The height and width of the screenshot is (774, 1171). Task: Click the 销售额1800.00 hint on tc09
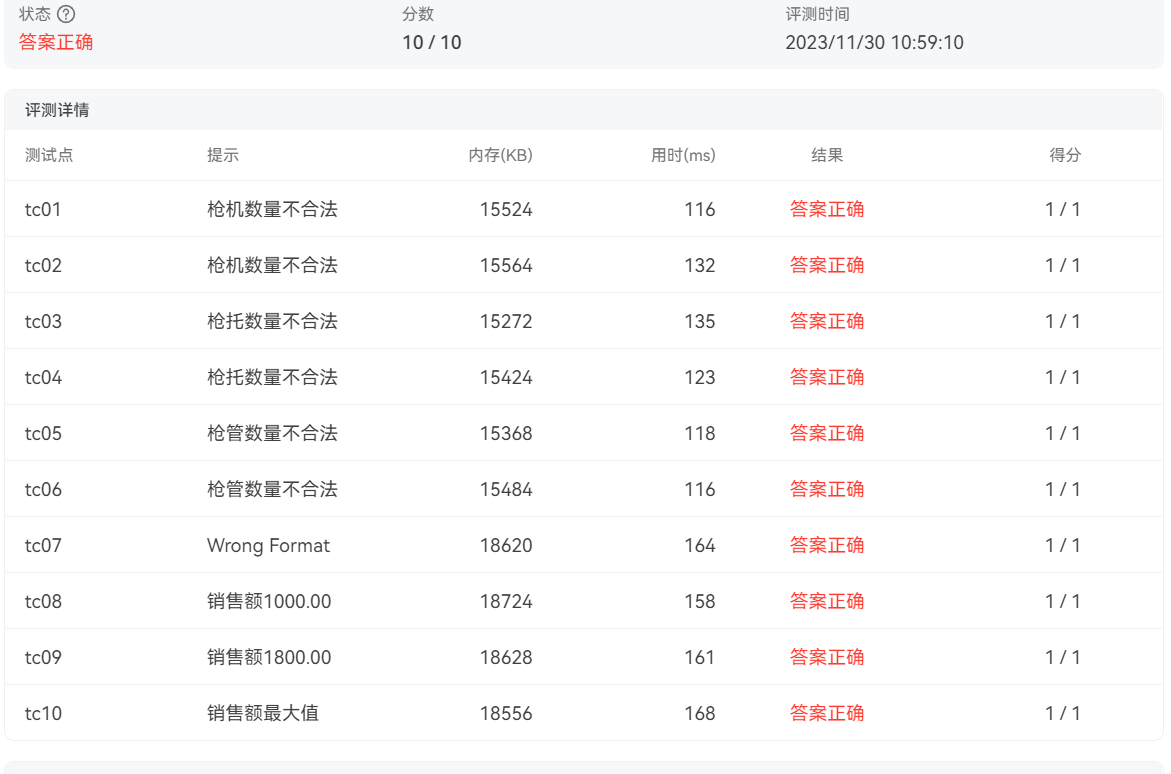click(269, 657)
